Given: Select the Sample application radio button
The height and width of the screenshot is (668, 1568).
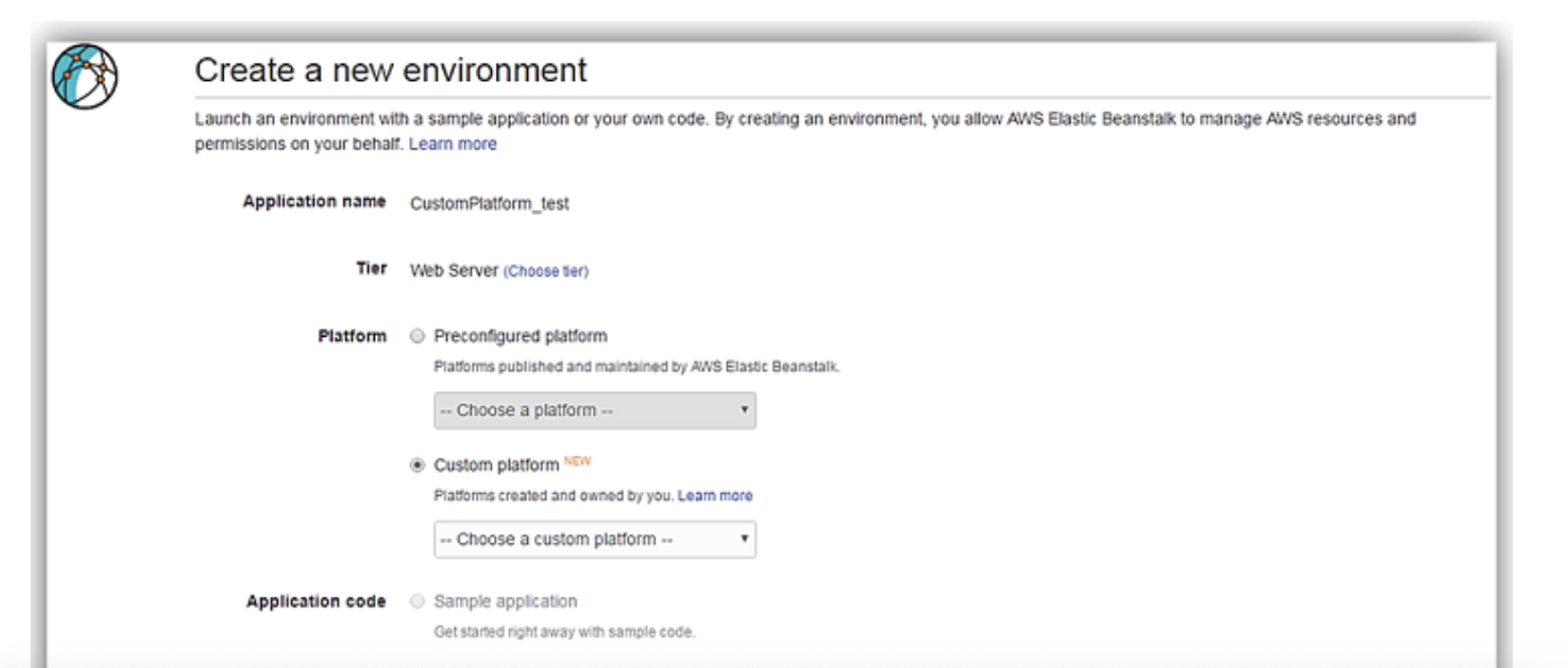Looking at the screenshot, I should (x=417, y=601).
